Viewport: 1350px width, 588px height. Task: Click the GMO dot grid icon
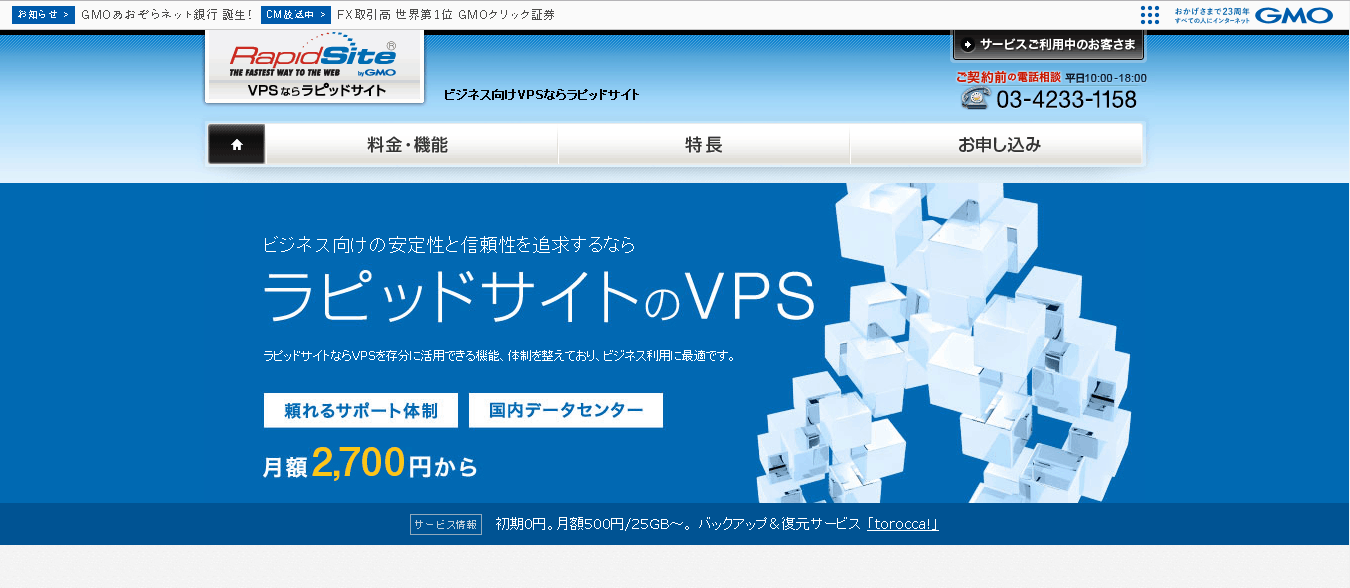click(1150, 15)
